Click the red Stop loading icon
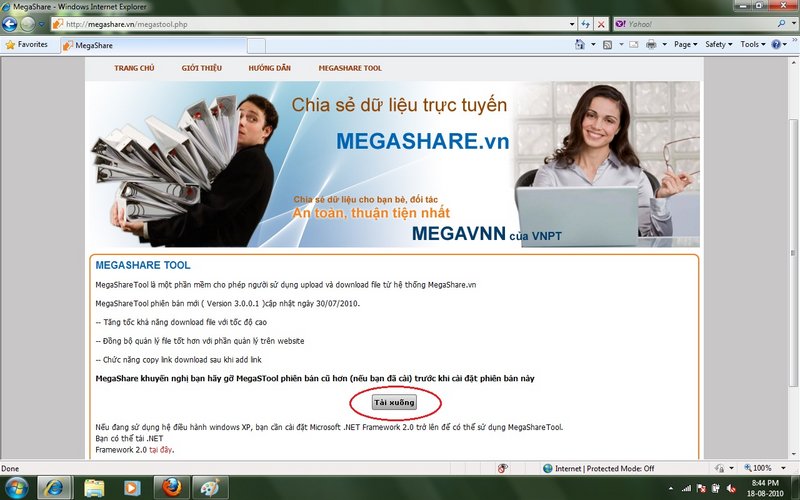Viewport: 800px width, 500px height. [x=600, y=24]
